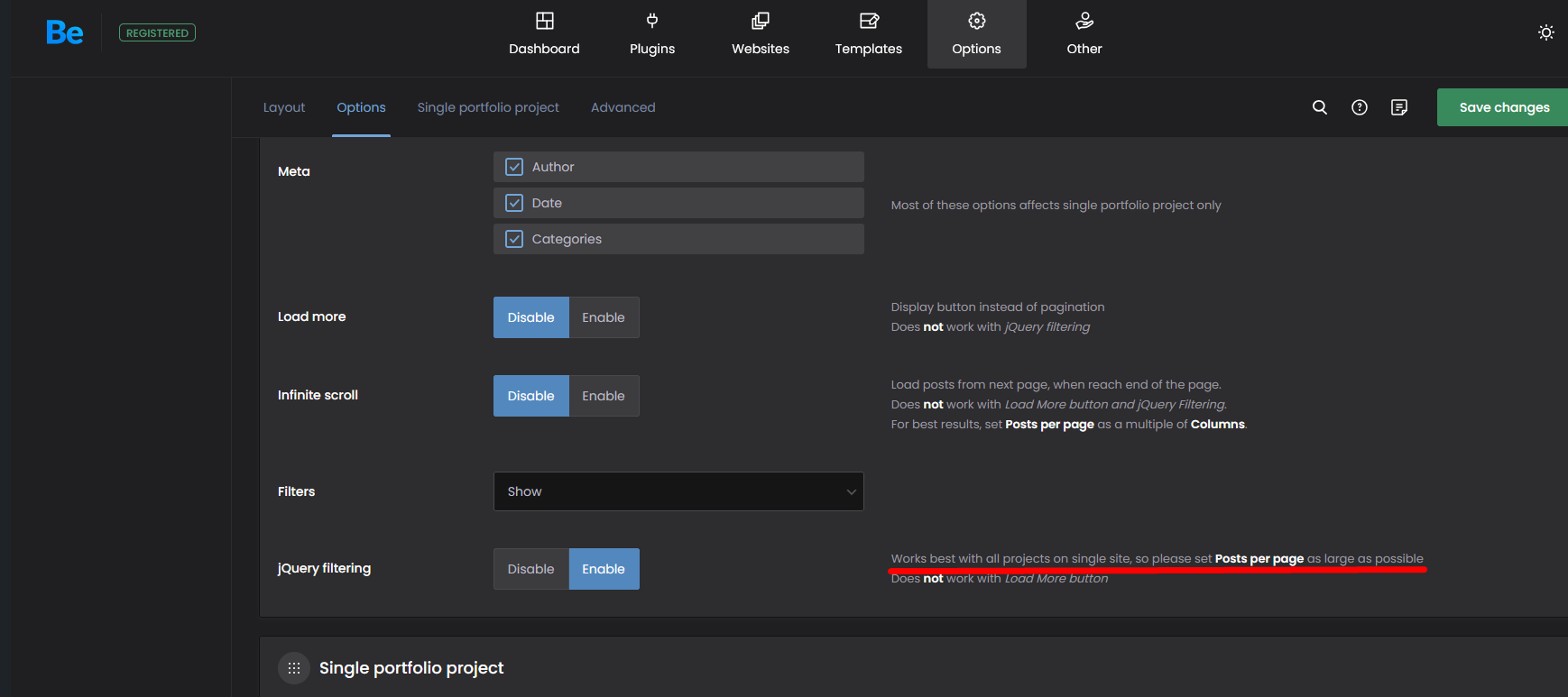This screenshot has width=1568, height=697.
Task: Enable the Load more option
Action: (604, 317)
